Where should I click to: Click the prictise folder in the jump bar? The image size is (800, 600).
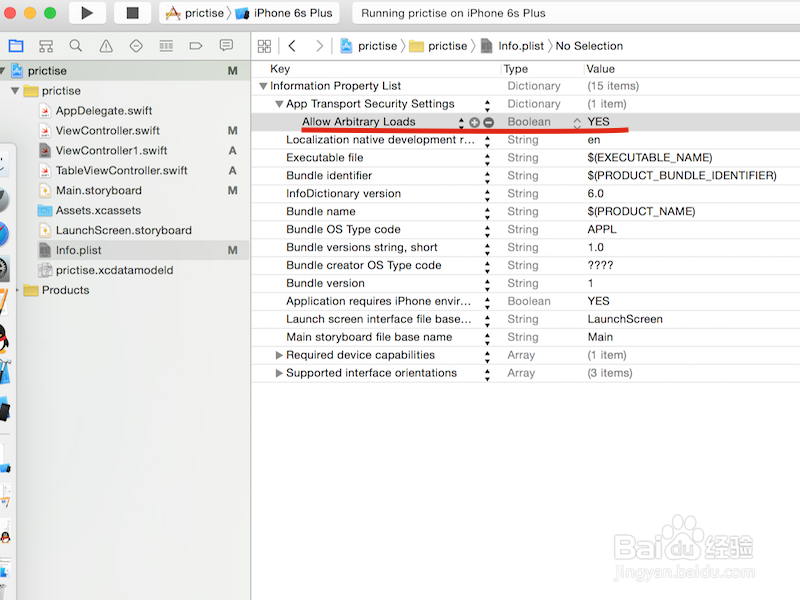coord(439,46)
